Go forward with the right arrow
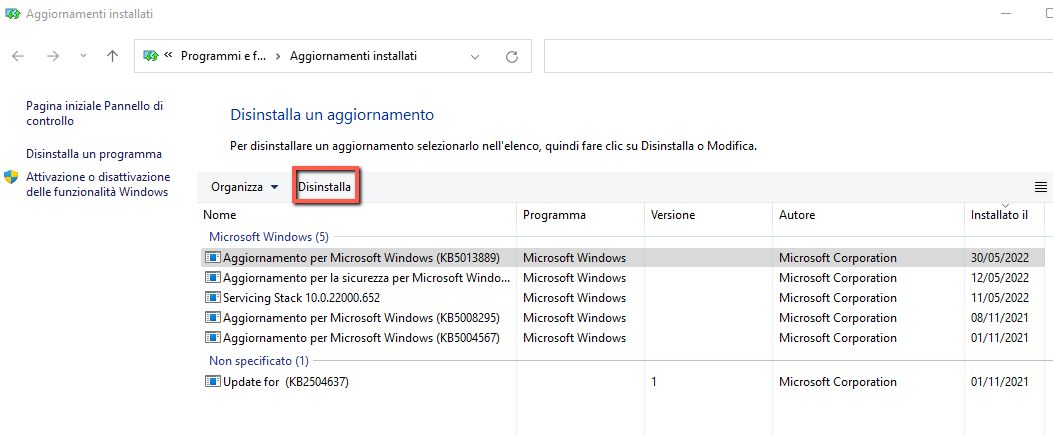 tap(53, 56)
